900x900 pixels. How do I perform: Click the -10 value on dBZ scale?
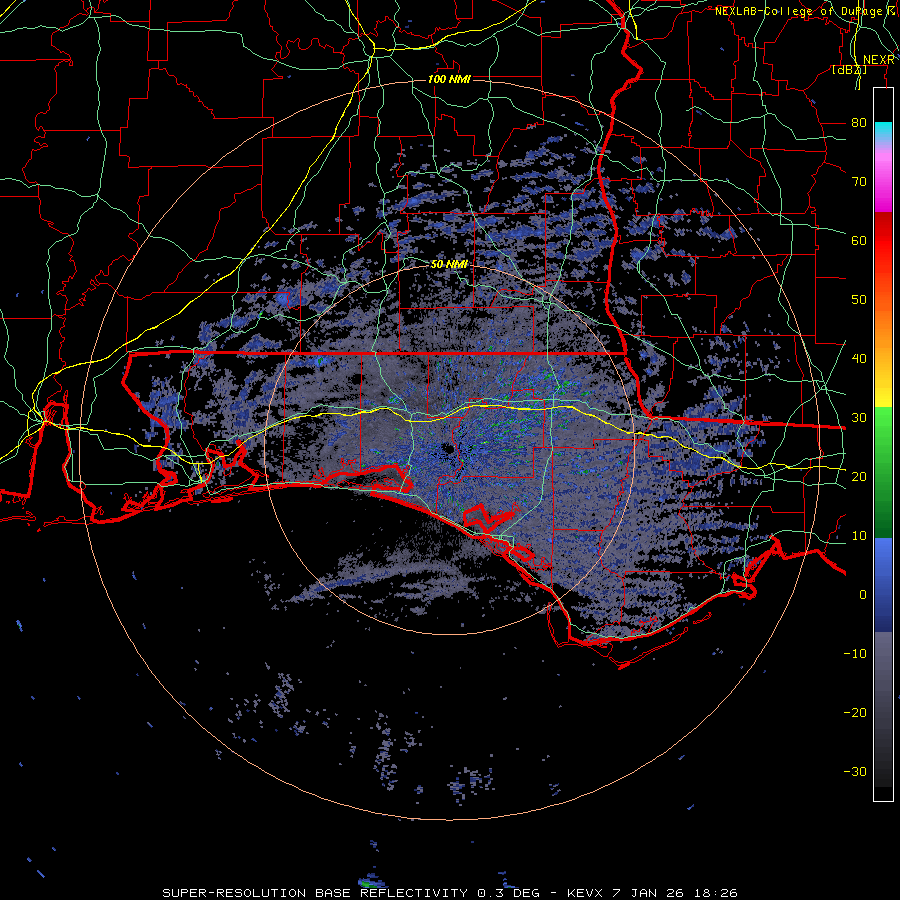(x=855, y=654)
